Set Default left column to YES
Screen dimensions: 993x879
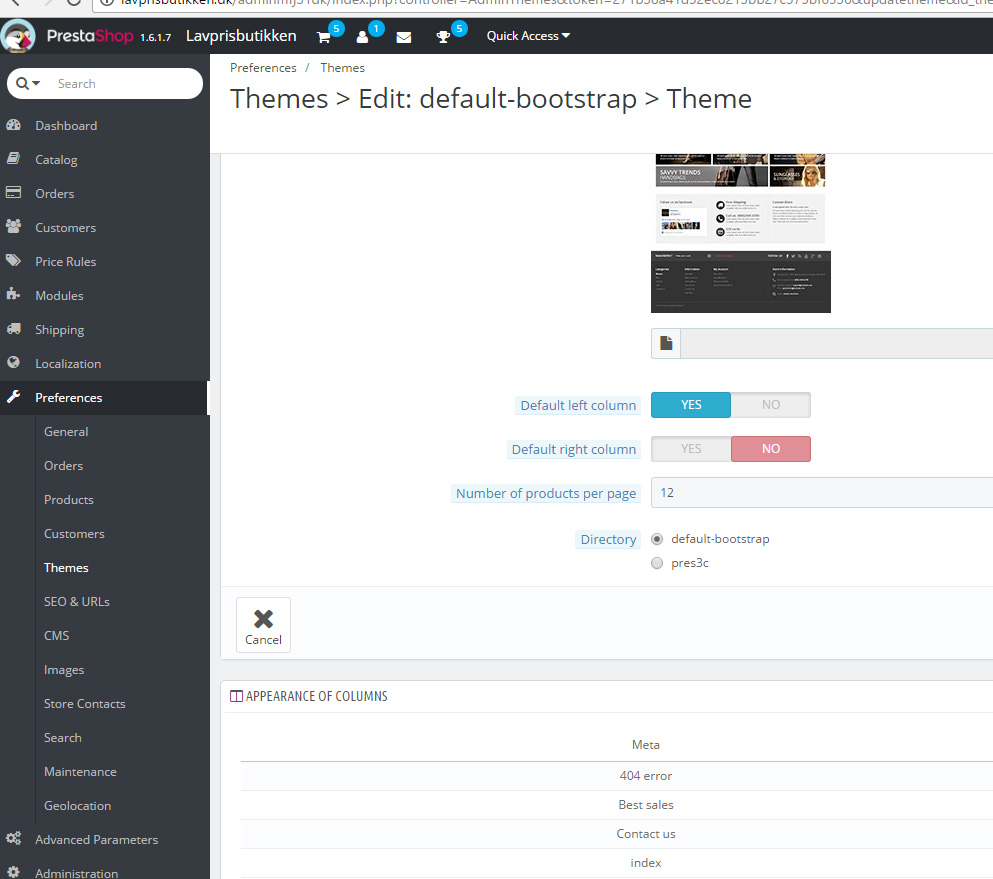[x=691, y=405]
